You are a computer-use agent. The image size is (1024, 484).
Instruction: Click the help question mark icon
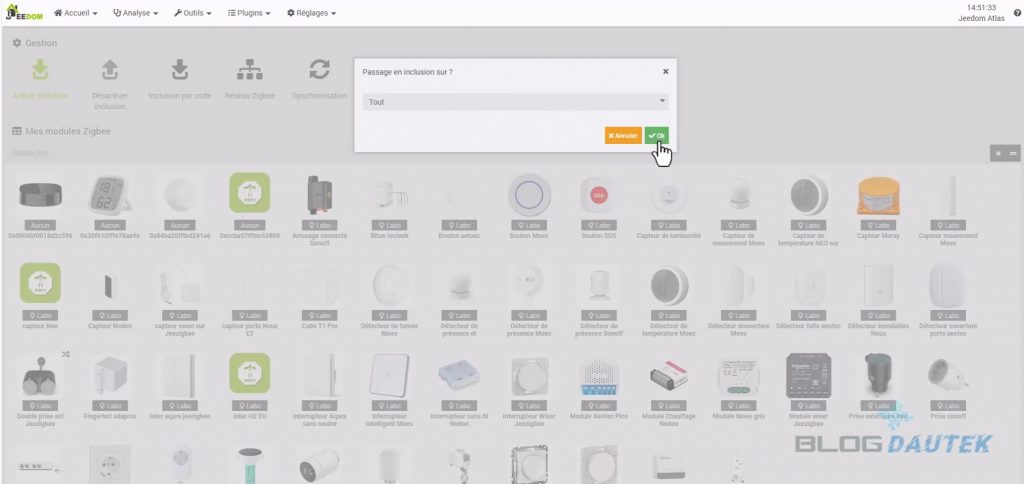pyautogui.click(x=1017, y=14)
